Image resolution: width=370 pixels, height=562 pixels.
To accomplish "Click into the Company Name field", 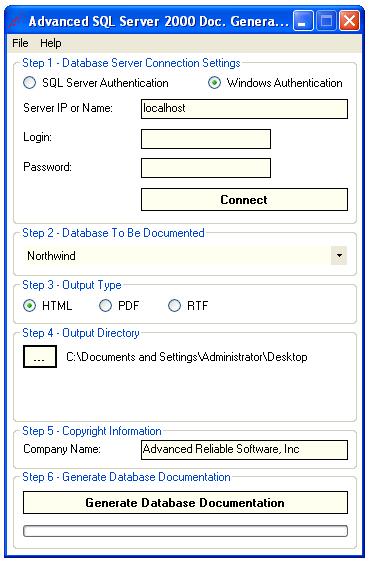I will point(244,450).
